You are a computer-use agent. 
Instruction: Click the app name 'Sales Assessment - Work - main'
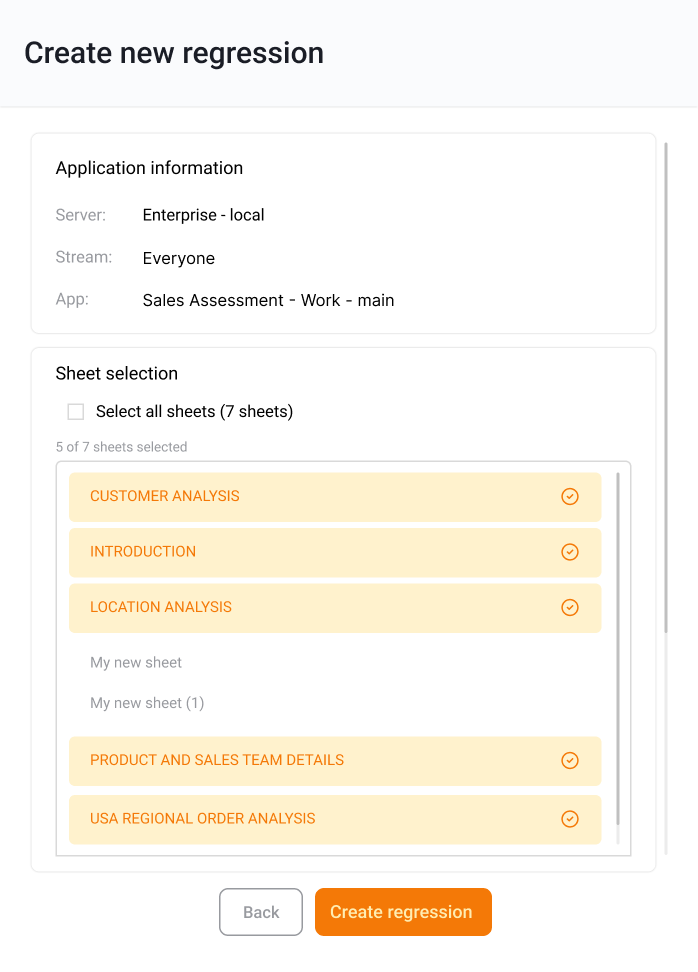pos(268,300)
